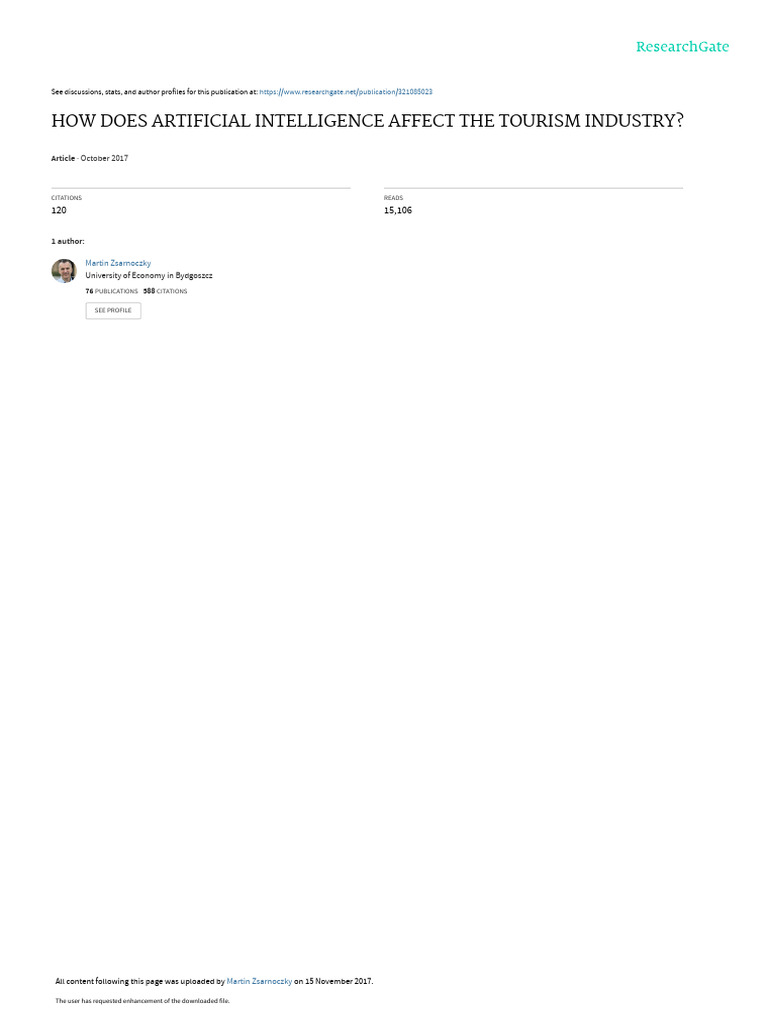Viewport: 768px width, 1024px height.
Task: Click the ResearchGate logo
Action: click(682, 46)
